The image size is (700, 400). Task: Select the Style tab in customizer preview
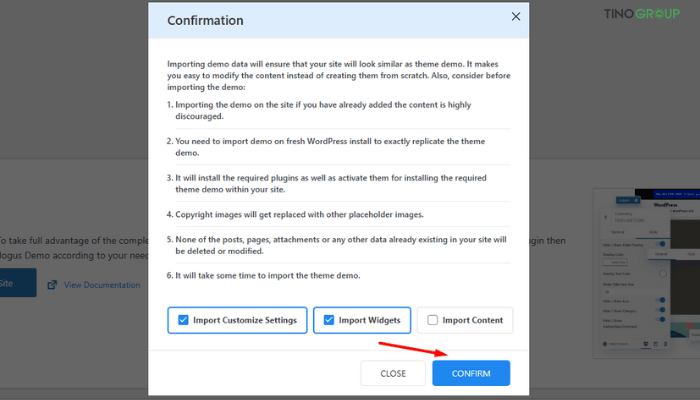click(653, 232)
